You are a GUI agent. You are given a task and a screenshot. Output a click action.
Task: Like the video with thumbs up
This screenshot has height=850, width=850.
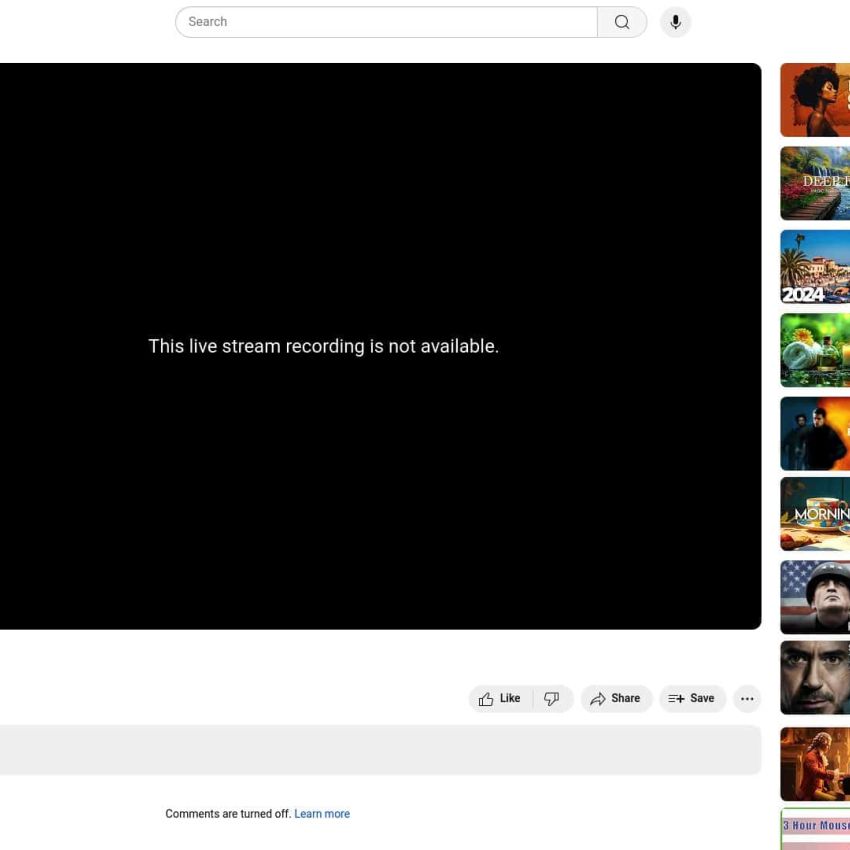tap(500, 699)
